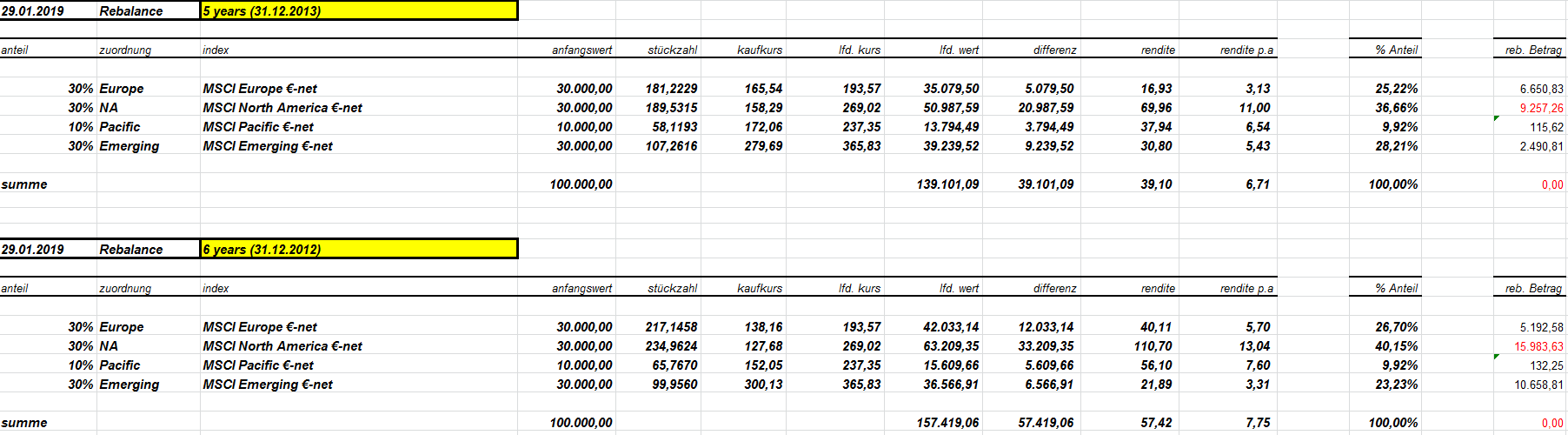The width and height of the screenshot is (1568, 435).
Task: Select the yellow cell '5 years (31.12.2013)'
Action: tap(359, 10)
